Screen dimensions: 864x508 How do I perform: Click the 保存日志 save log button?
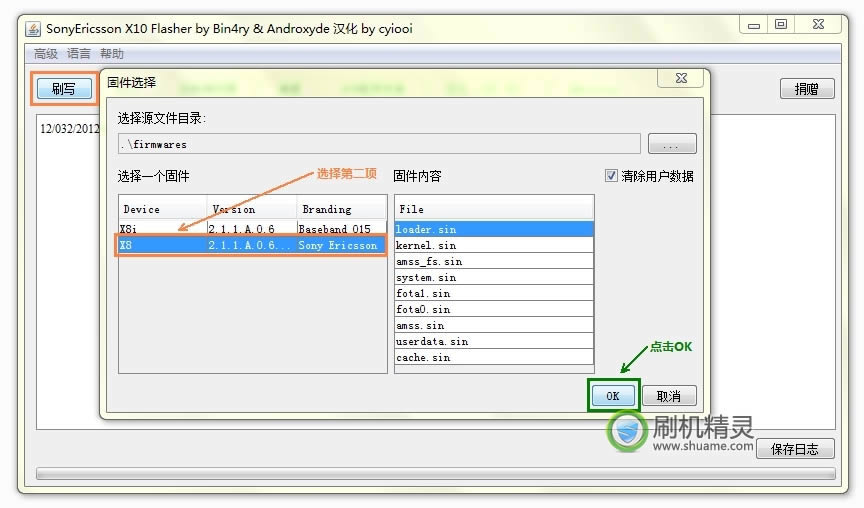pyautogui.click(x=795, y=449)
